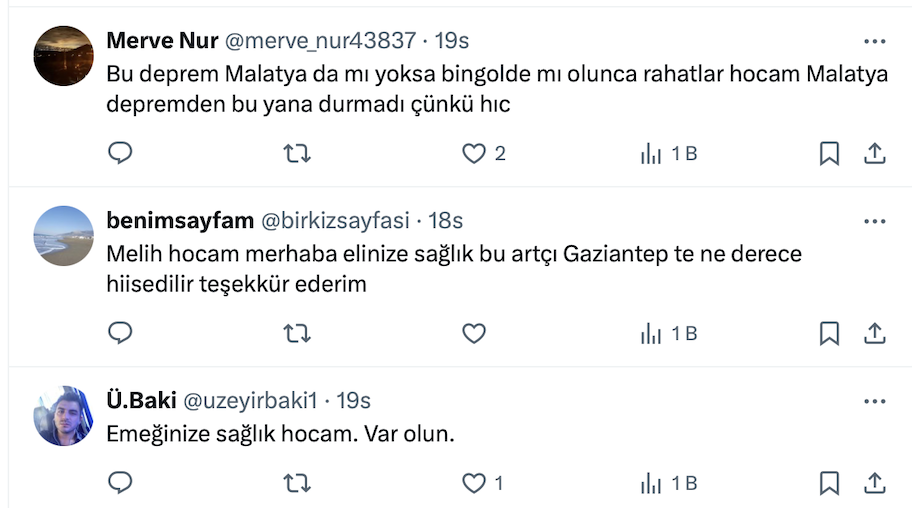This screenshot has height=508, width=912.
Task: Share Merve Nur's tweet
Action: pos(874,153)
